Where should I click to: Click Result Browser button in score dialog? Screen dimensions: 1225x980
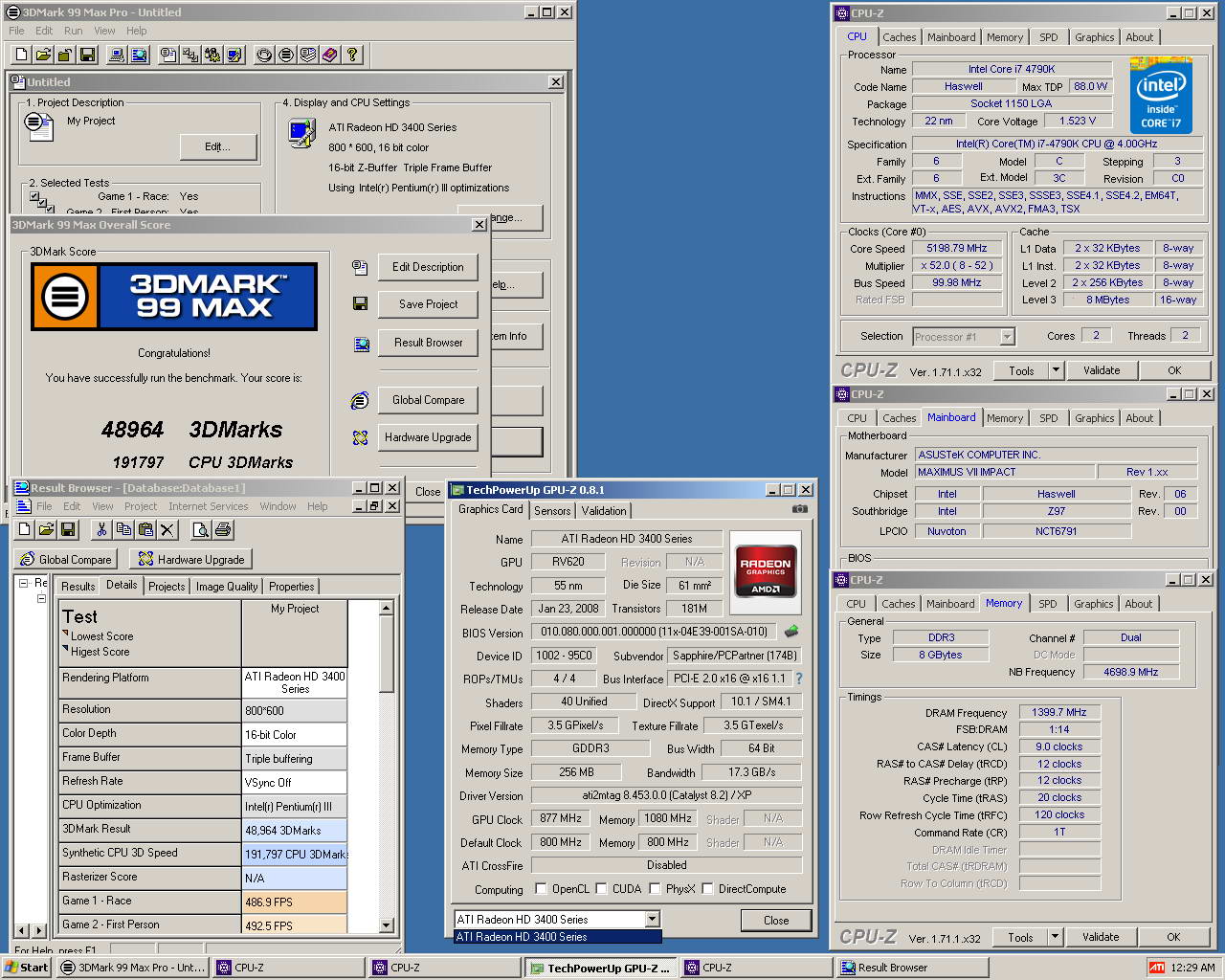click(x=428, y=343)
